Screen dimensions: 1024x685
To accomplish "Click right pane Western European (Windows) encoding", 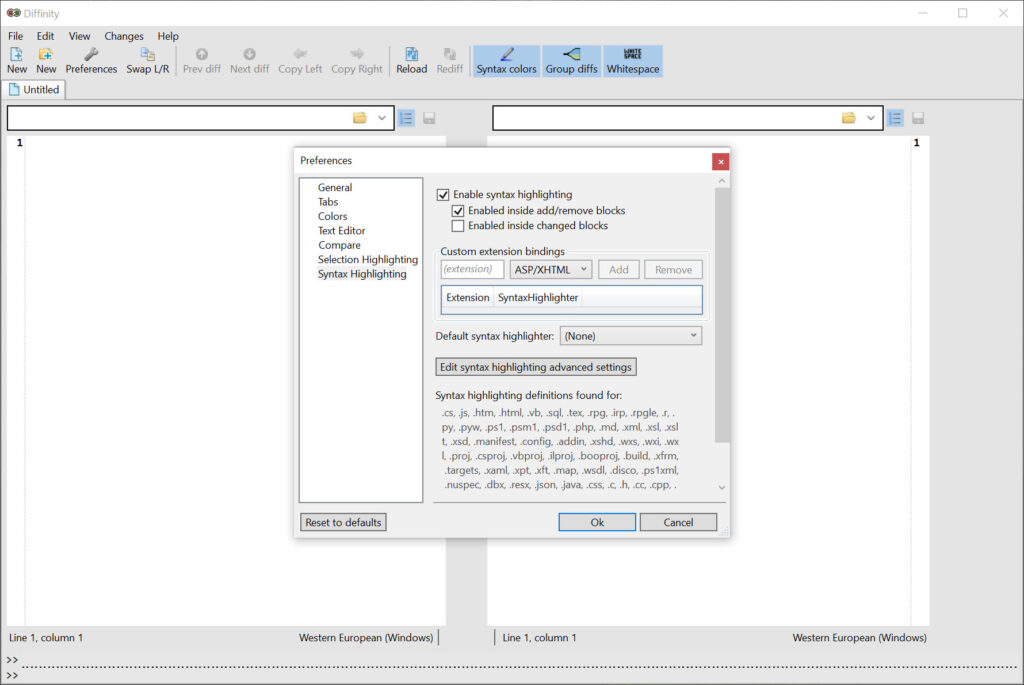I will [859, 637].
